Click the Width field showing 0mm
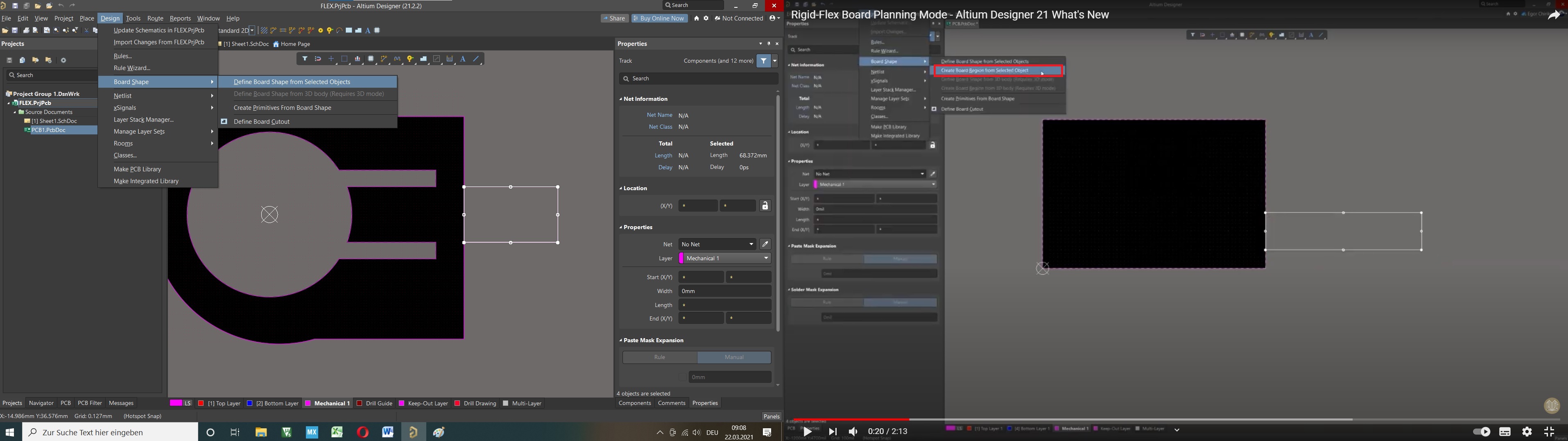 tap(725, 291)
